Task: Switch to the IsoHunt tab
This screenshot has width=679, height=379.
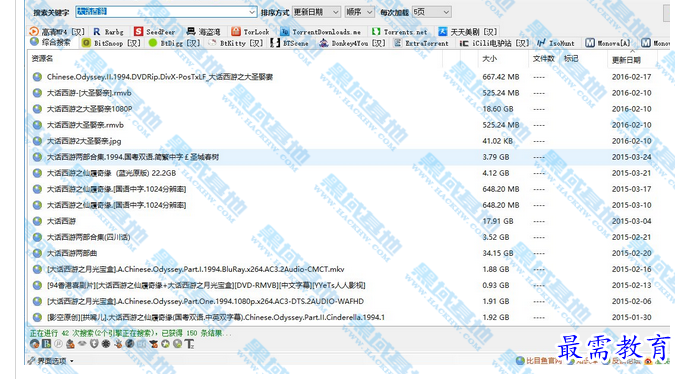Action: point(556,43)
